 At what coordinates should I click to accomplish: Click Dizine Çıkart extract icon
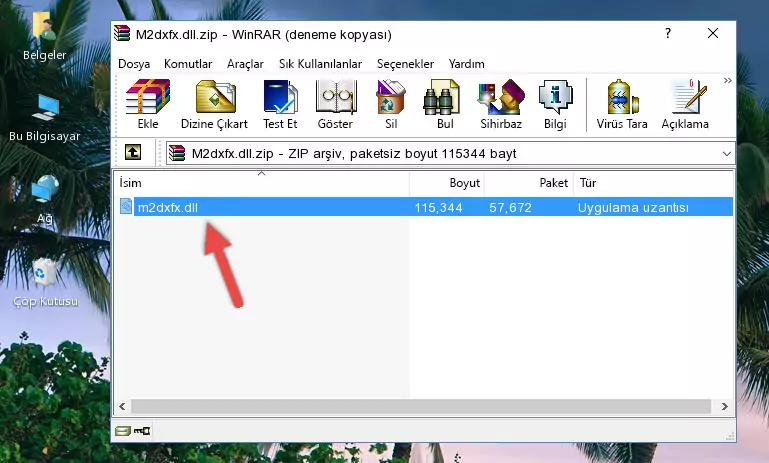click(214, 104)
